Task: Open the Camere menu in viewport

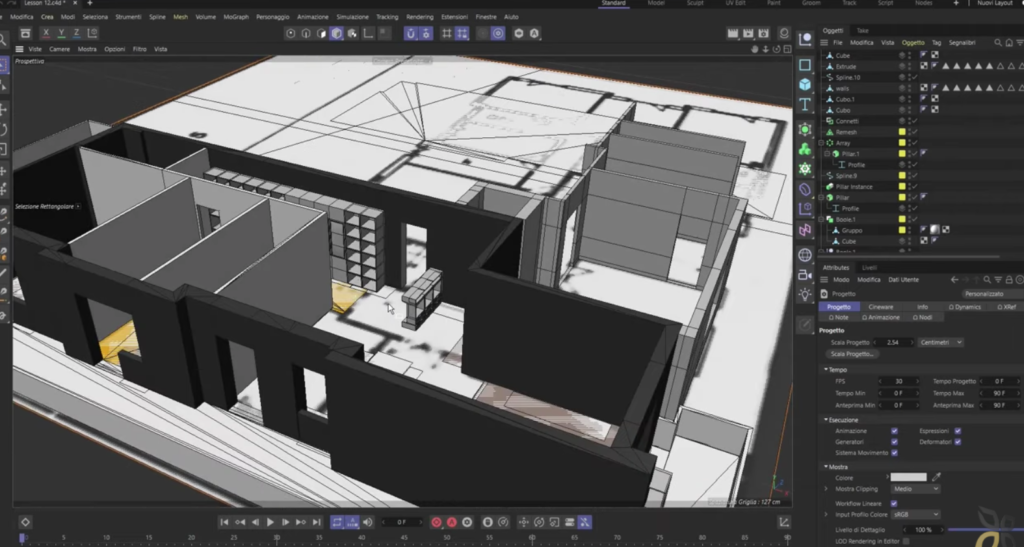Action: [x=59, y=49]
